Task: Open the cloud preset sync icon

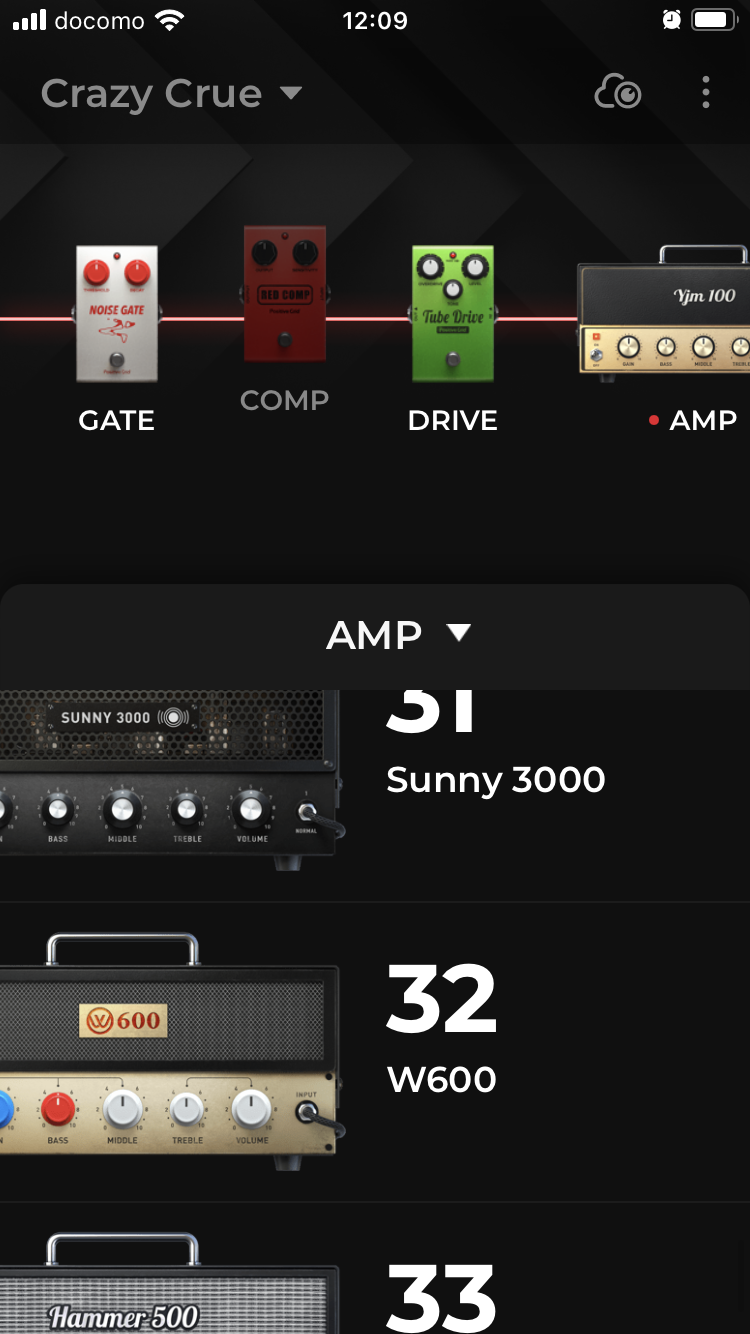Action: (x=617, y=93)
